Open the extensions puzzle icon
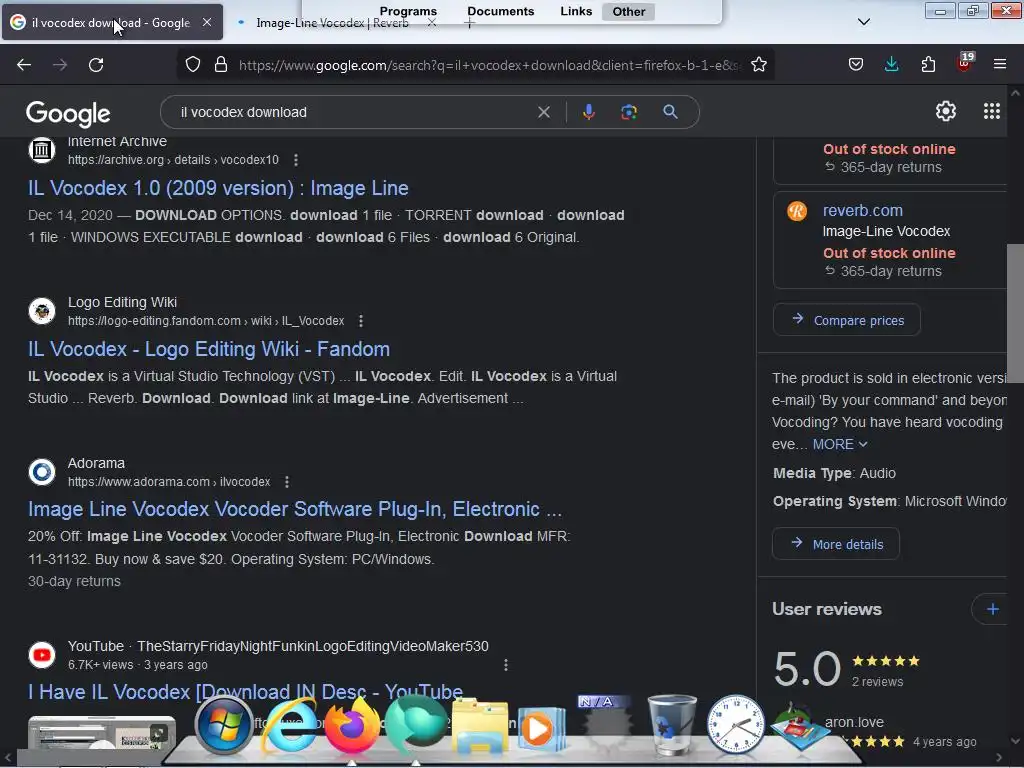The image size is (1024, 768). (928, 65)
